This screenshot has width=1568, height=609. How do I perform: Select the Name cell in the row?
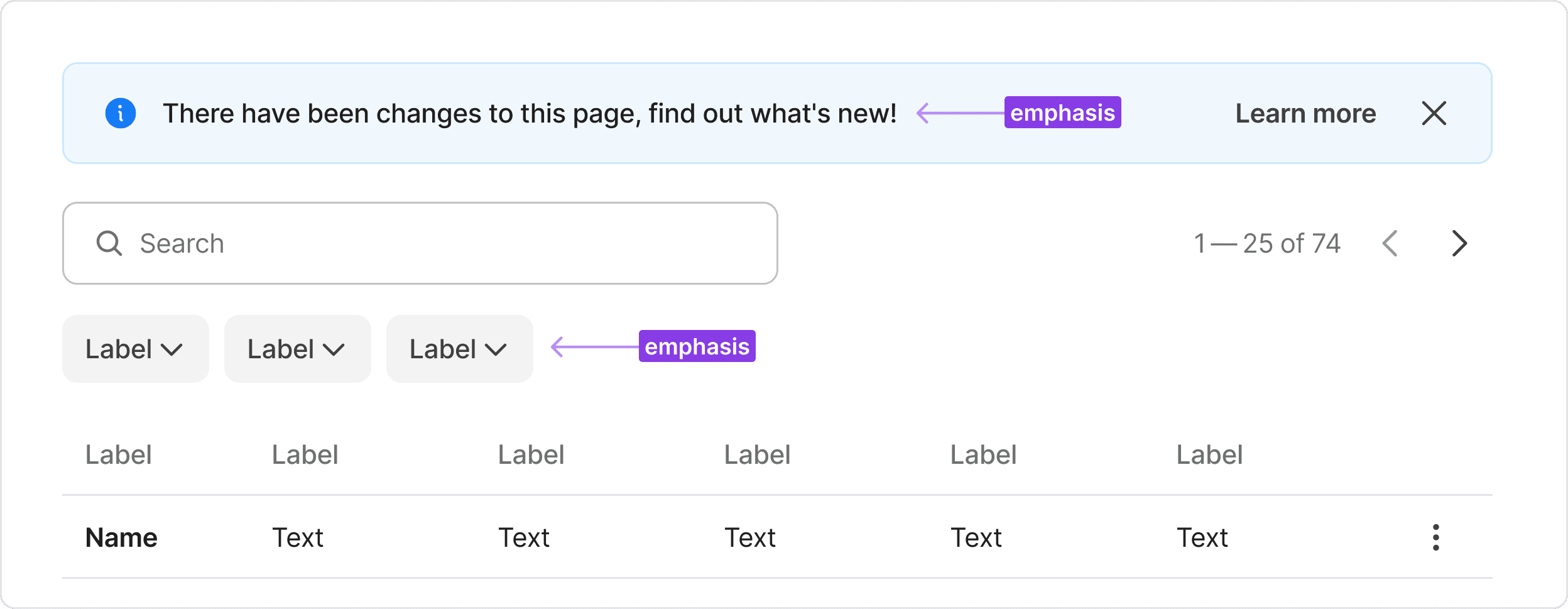(x=121, y=538)
